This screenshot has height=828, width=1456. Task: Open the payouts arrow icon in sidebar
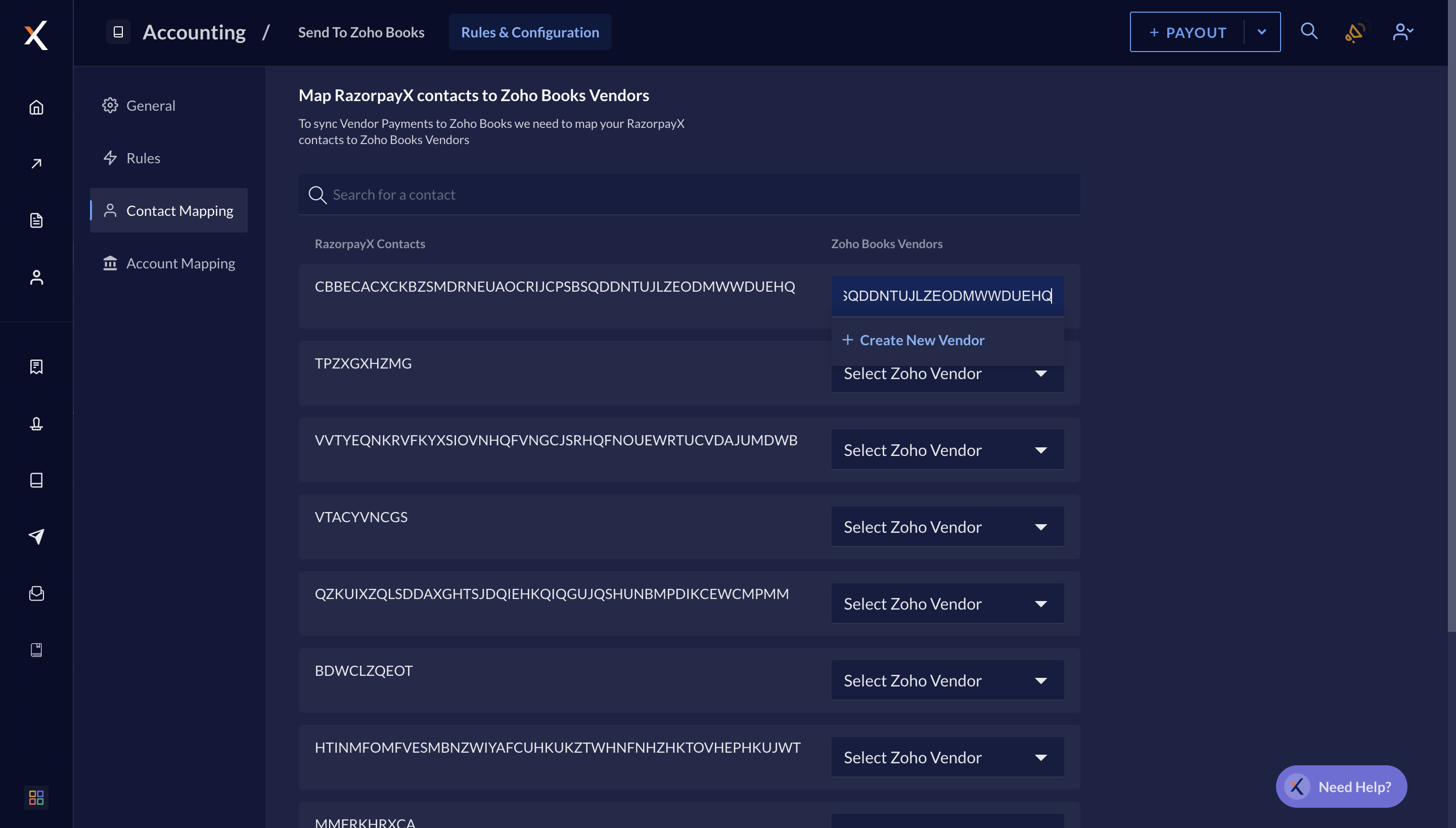[36, 164]
